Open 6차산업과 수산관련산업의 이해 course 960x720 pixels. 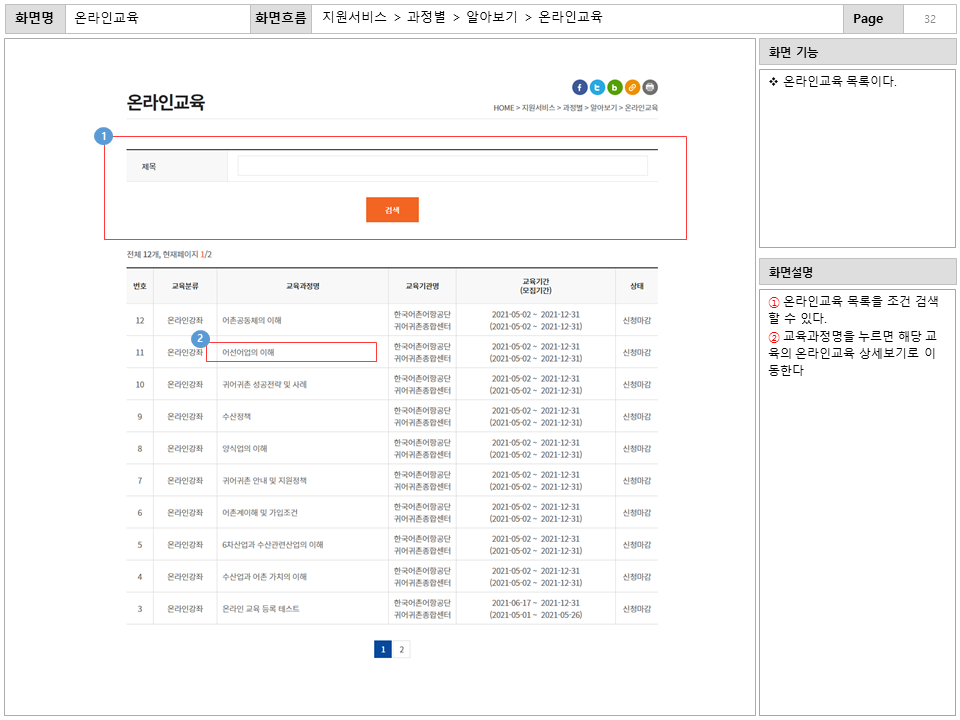tap(272, 545)
